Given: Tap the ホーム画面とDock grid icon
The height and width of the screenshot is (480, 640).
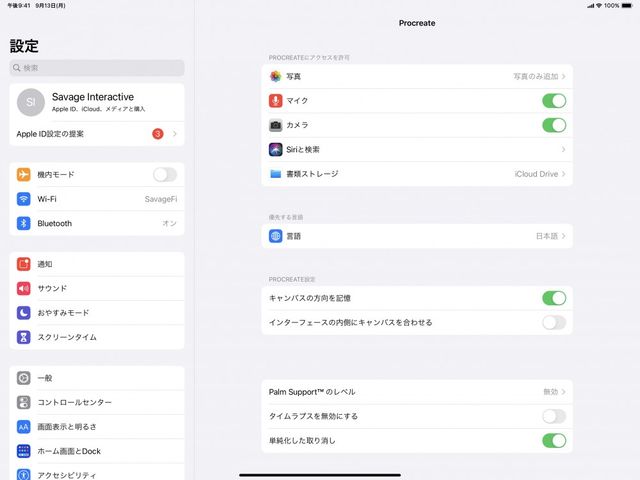Looking at the screenshot, I should tap(24, 451).
